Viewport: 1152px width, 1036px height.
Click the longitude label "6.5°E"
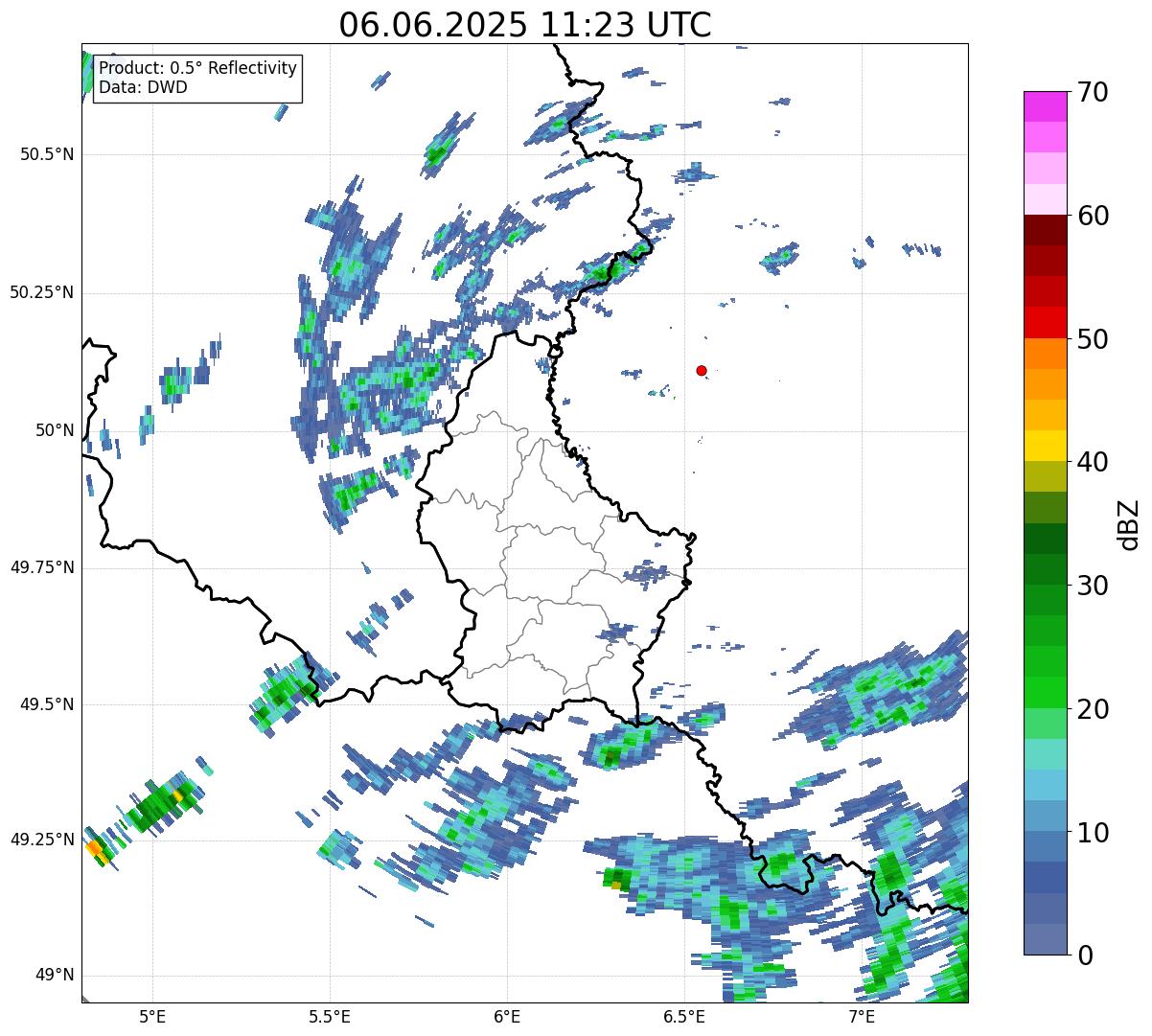(x=684, y=1016)
